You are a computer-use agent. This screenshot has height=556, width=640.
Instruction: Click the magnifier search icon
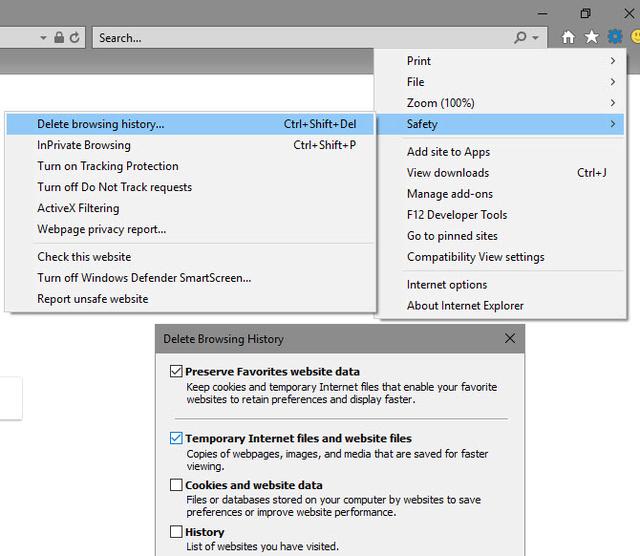click(520, 38)
